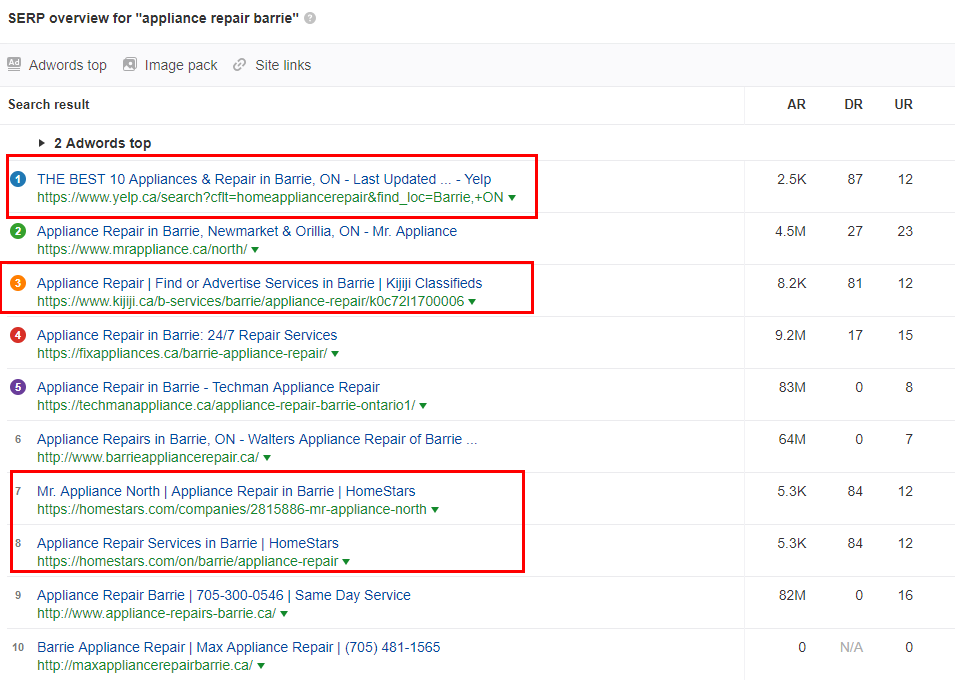Open dropdown arrow next to kijiji.ca URL

point(472,302)
